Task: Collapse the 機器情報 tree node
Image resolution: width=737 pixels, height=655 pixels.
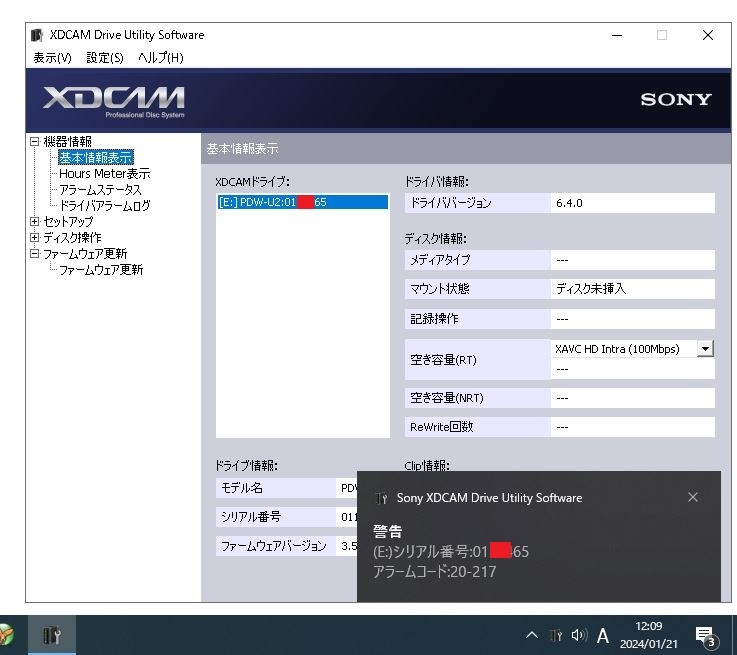Action: pyautogui.click(x=34, y=141)
